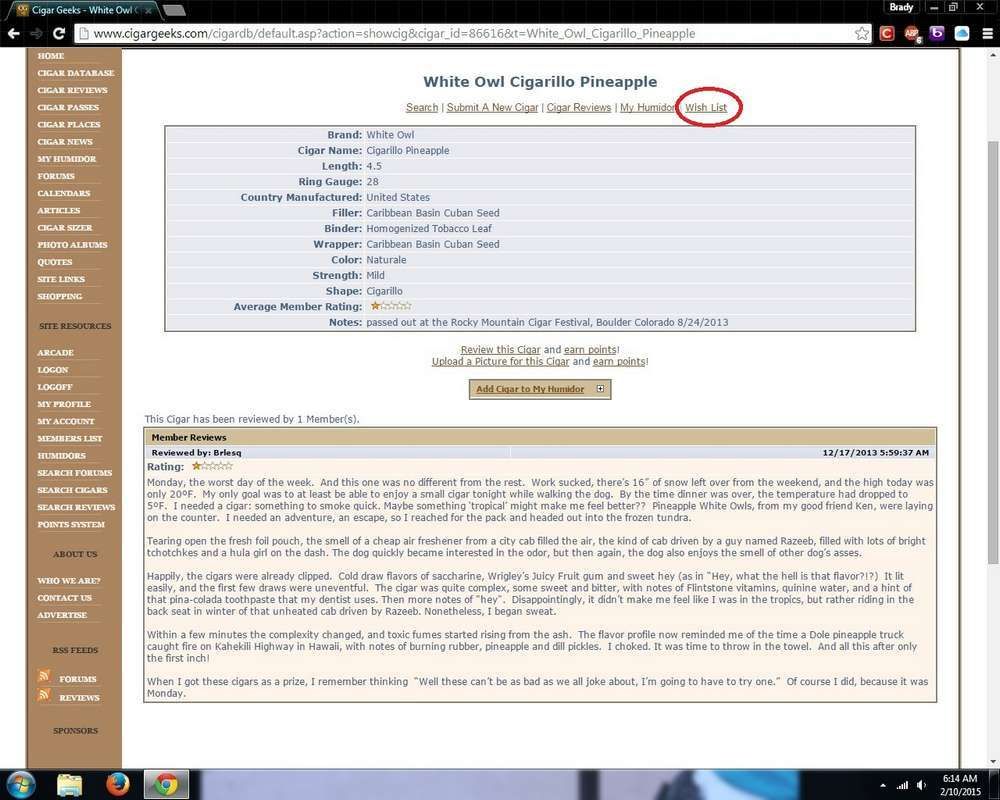Open the Search link under the title

pyautogui.click(x=422, y=107)
